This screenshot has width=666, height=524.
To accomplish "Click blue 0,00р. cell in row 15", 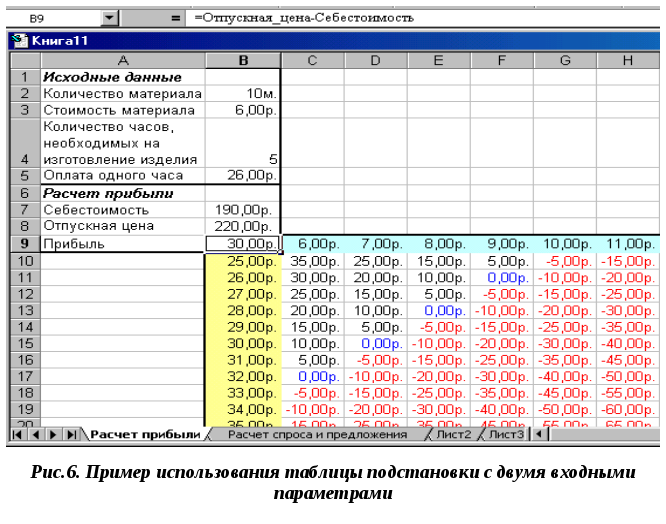I will tap(376, 343).
